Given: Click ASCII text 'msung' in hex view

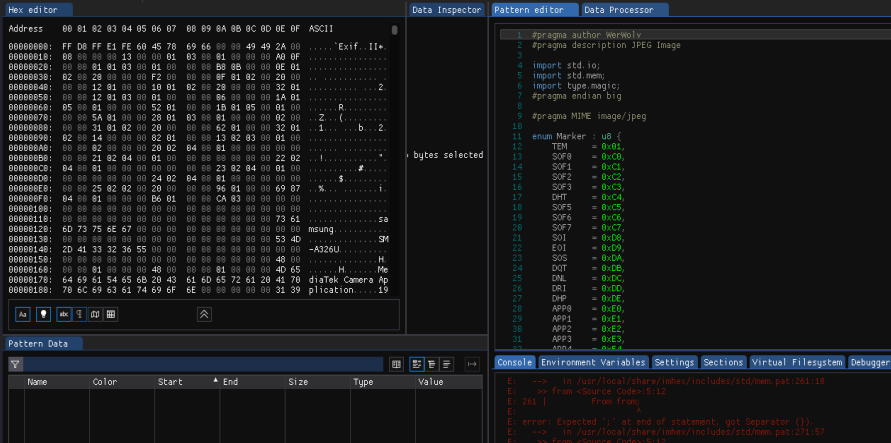Looking at the screenshot, I should click(320, 229).
